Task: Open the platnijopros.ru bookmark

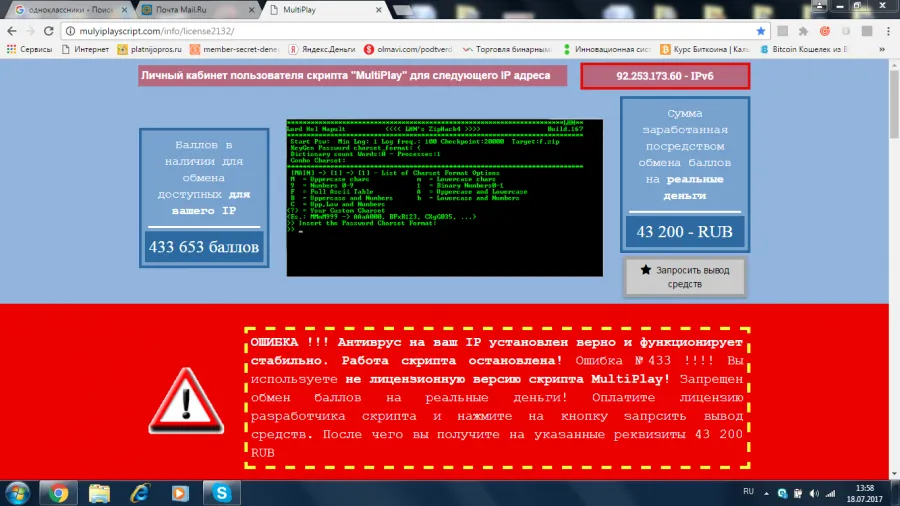Action: (x=149, y=49)
